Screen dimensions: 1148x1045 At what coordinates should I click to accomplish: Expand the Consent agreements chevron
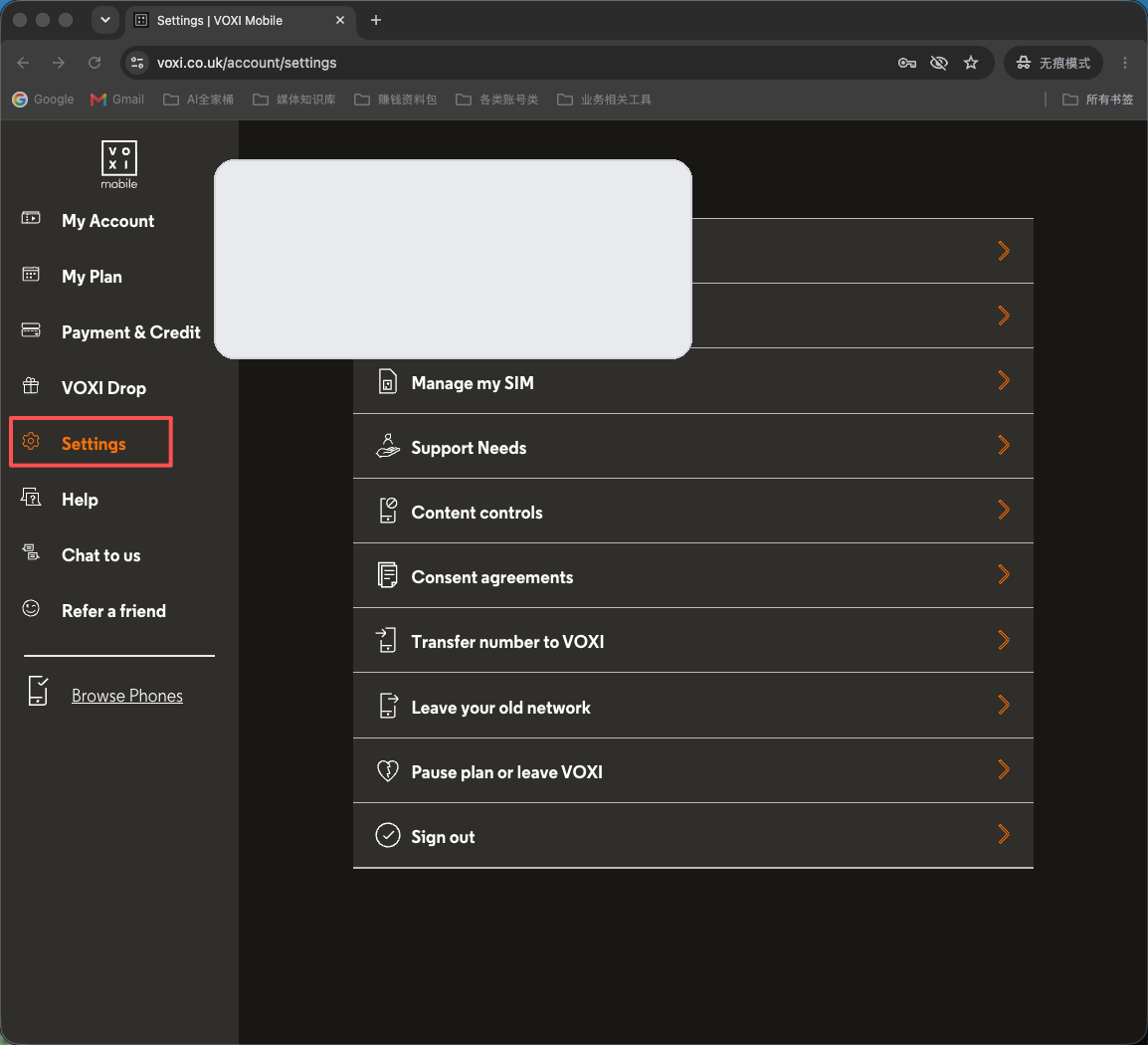coord(1004,574)
